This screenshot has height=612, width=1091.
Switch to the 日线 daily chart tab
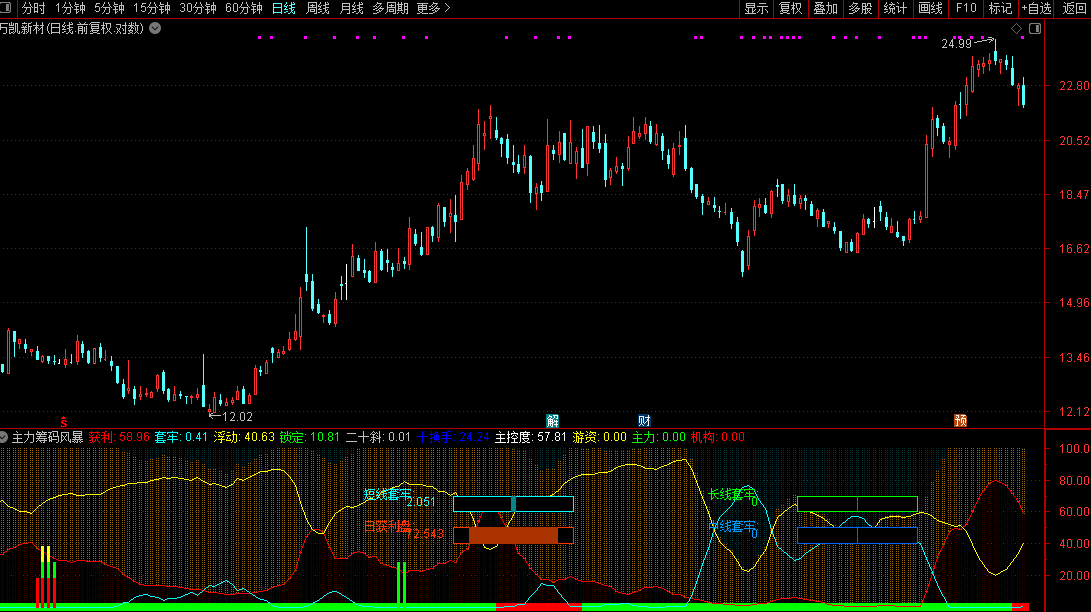coord(284,8)
